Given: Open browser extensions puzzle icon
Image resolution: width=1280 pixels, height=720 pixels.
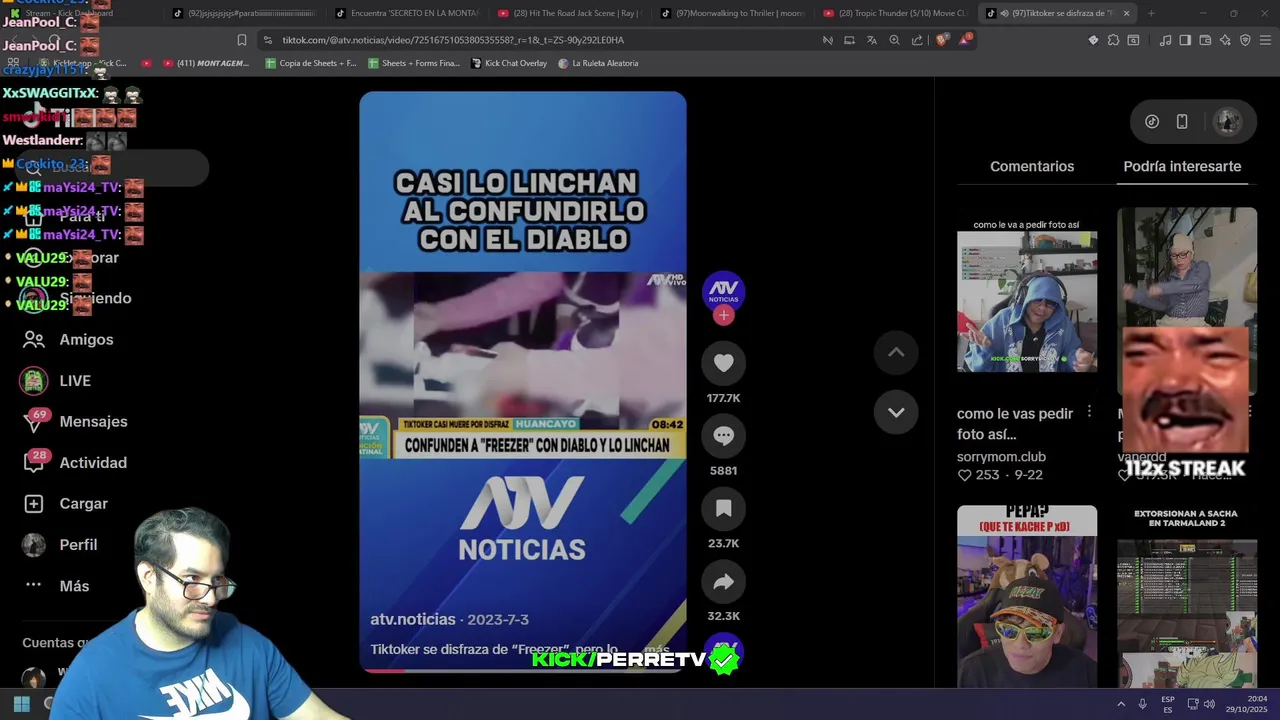Looking at the screenshot, I should (1113, 40).
